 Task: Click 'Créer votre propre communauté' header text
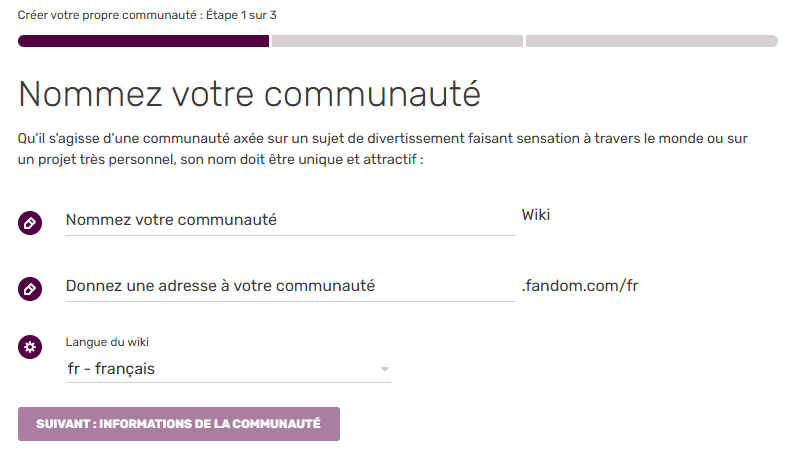point(100,16)
